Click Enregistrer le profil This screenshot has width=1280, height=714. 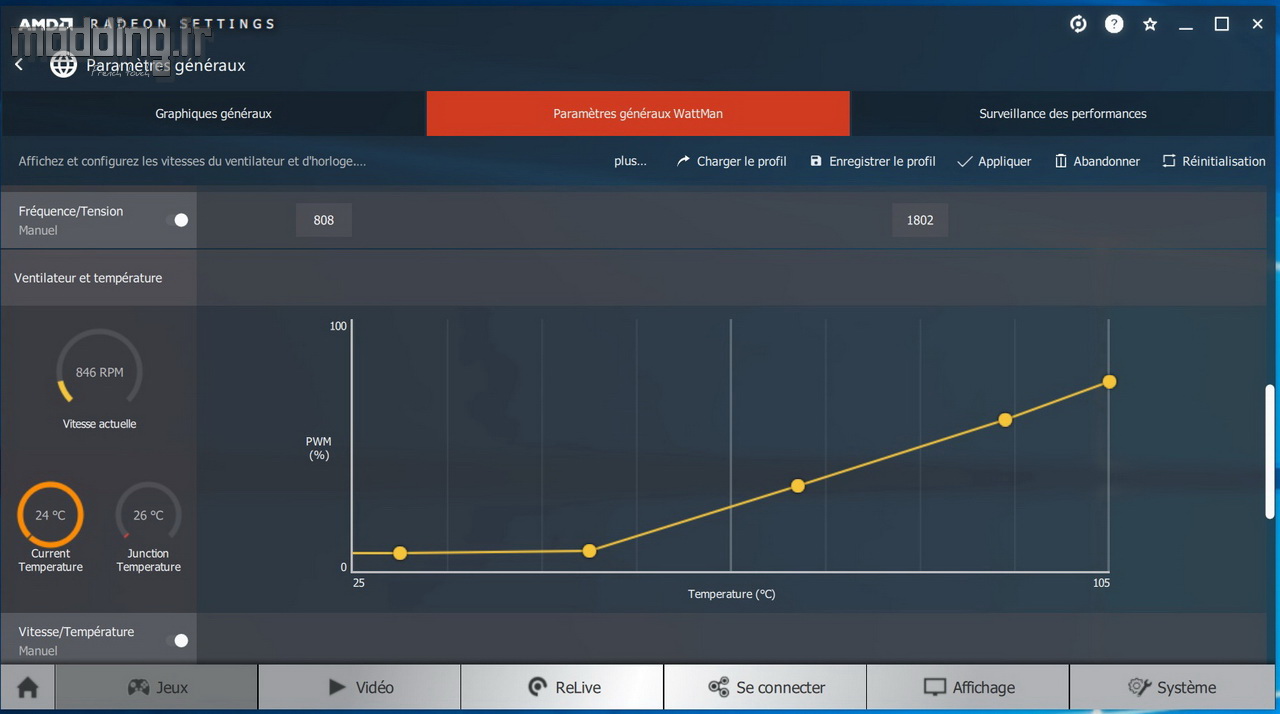pos(873,161)
